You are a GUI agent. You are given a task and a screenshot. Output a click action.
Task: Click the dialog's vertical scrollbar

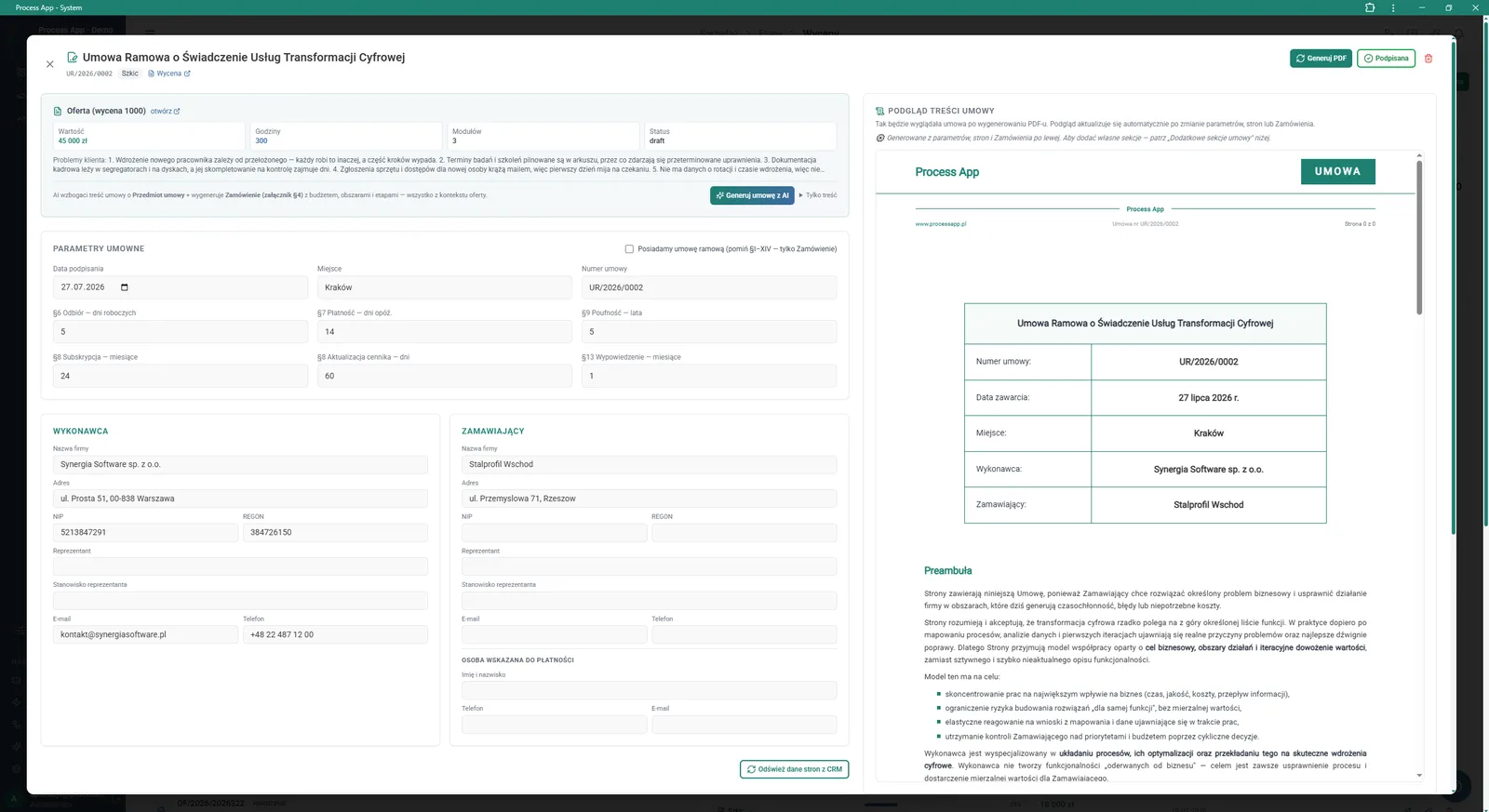[x=1453, y=288]
